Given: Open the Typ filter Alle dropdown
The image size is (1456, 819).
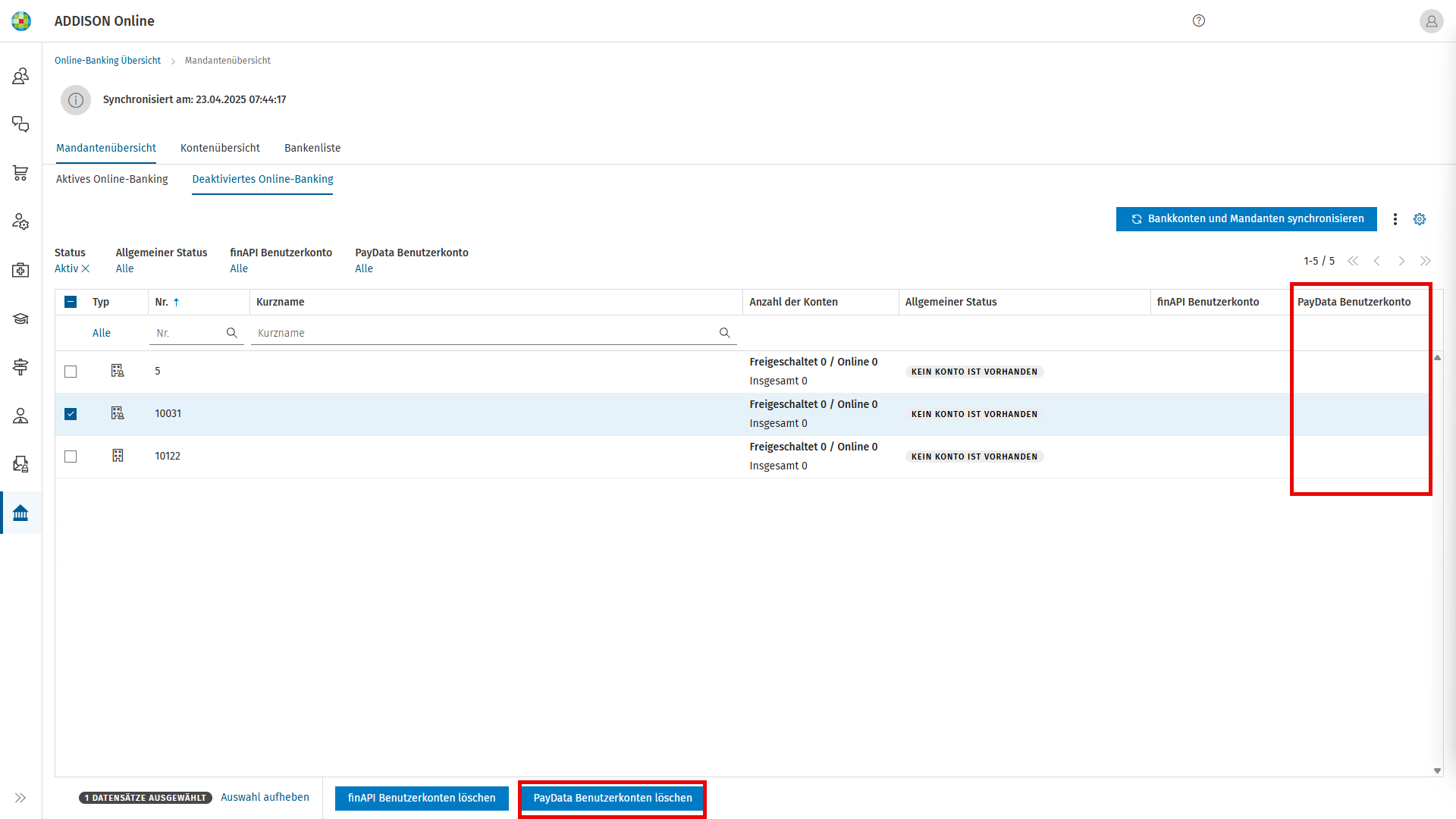Looking at the screenshot, I should coord(102,333).
